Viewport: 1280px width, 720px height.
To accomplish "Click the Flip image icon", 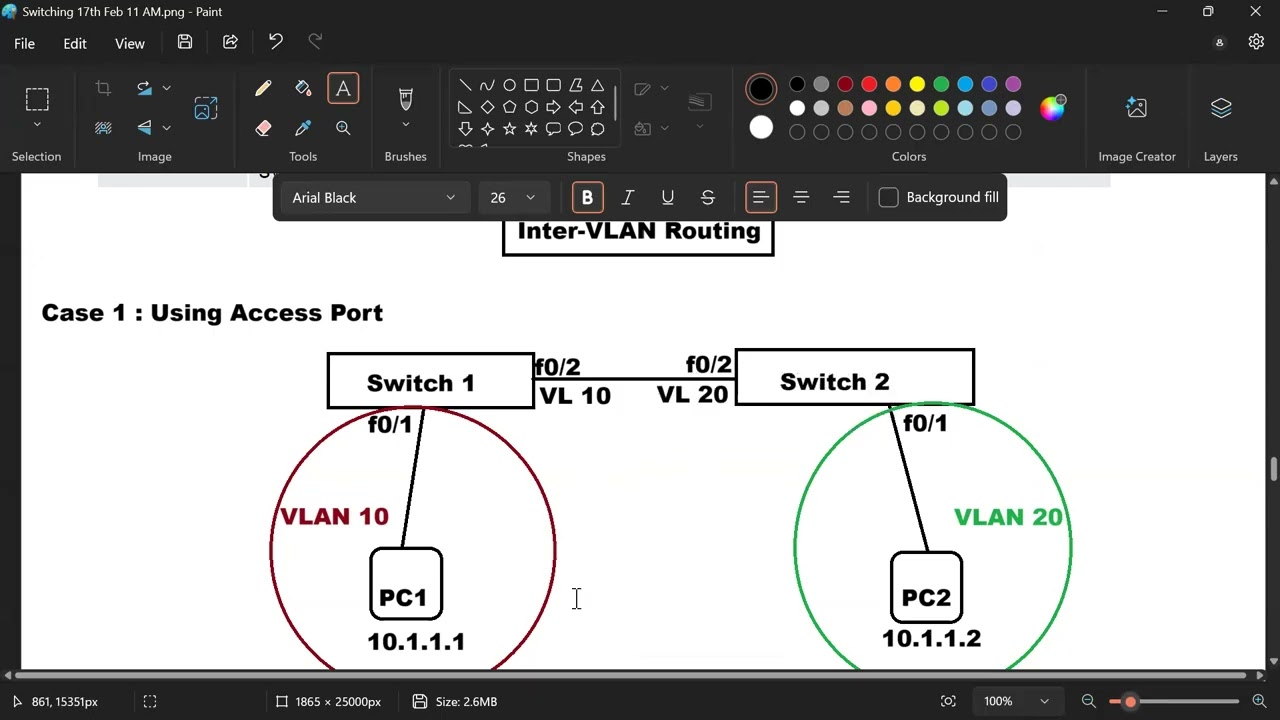I will tap(144, 127).
